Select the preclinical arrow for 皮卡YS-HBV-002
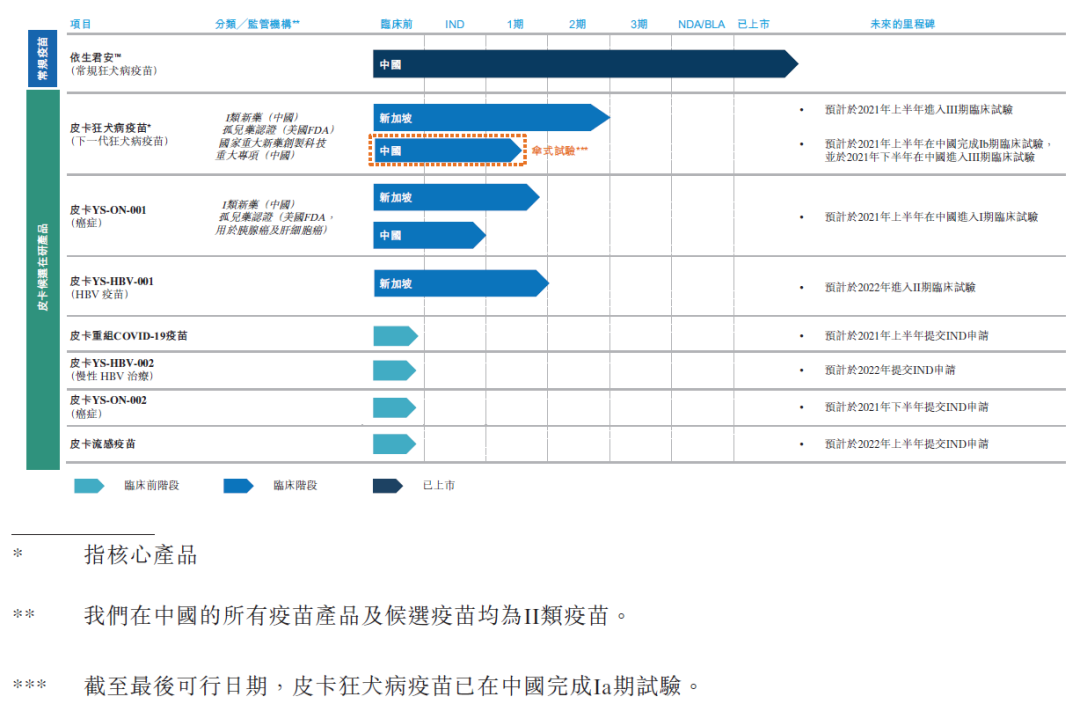 395,370
